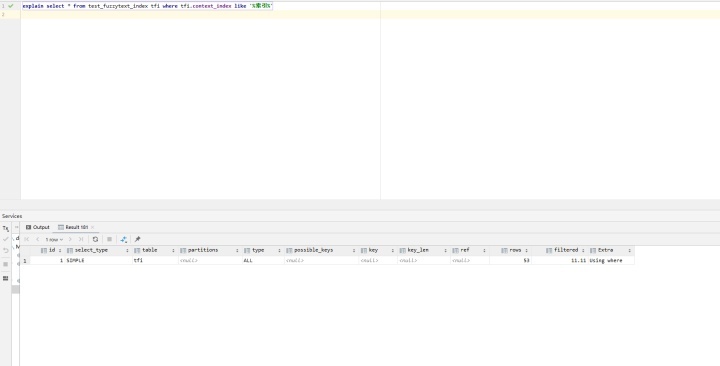Sort by the partitions column header

click(209, 250)
